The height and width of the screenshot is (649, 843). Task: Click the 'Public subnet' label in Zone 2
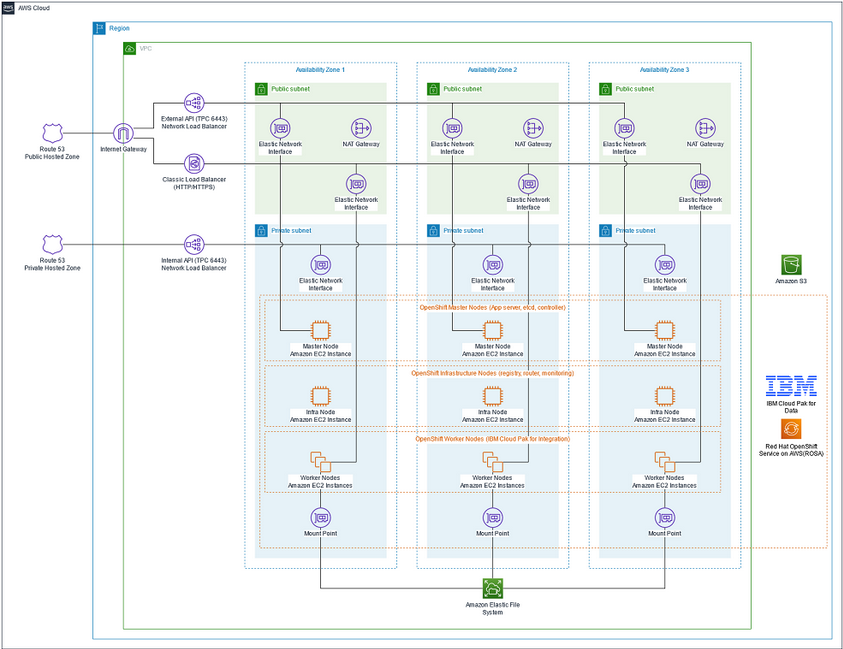pyautogui.click(x=463, y=89)
